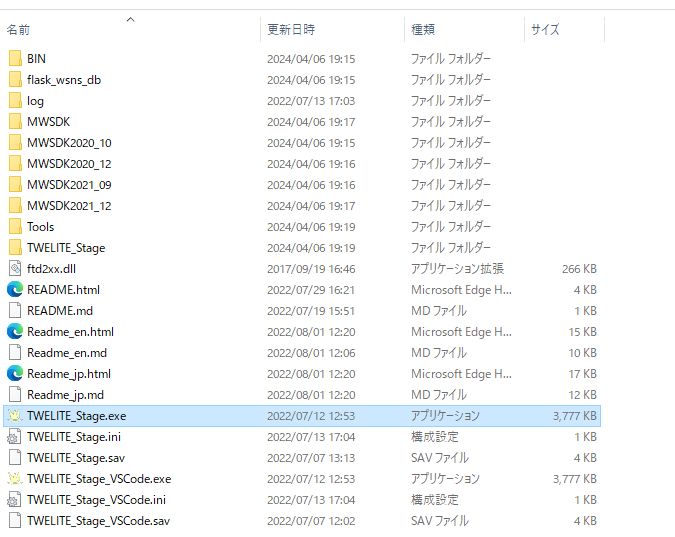Select the name MWSDK2021_12
675x537 pixels.
pos(69,206)
